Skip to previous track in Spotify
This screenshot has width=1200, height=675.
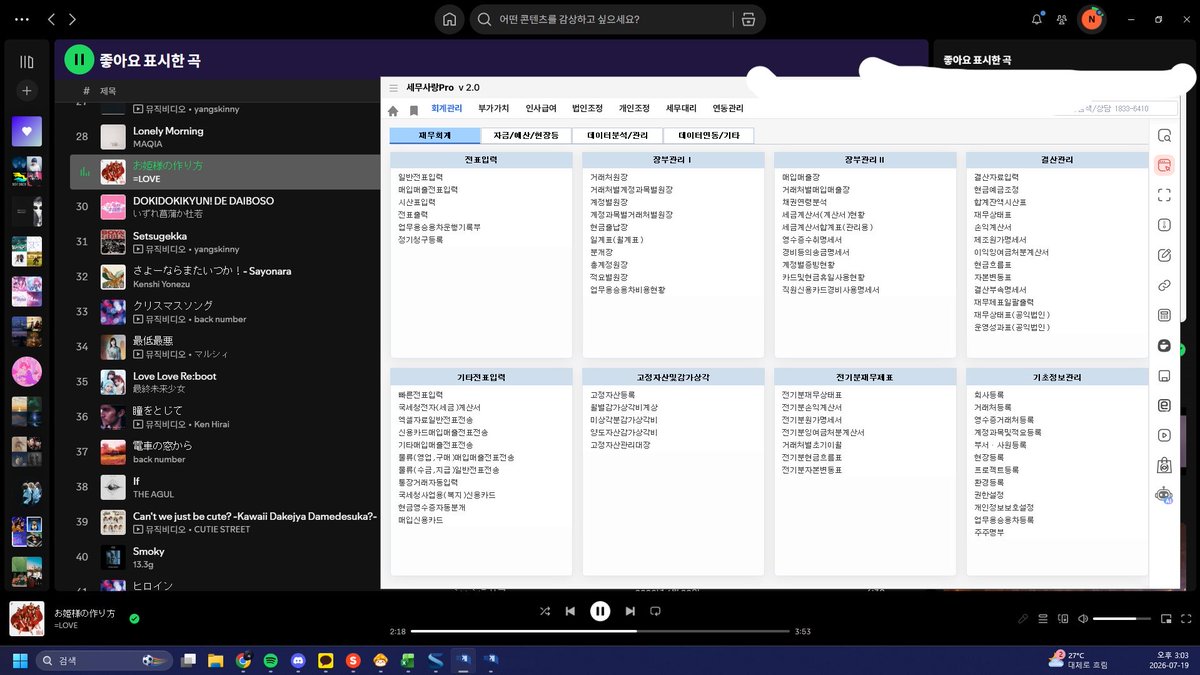click(570, 611)
